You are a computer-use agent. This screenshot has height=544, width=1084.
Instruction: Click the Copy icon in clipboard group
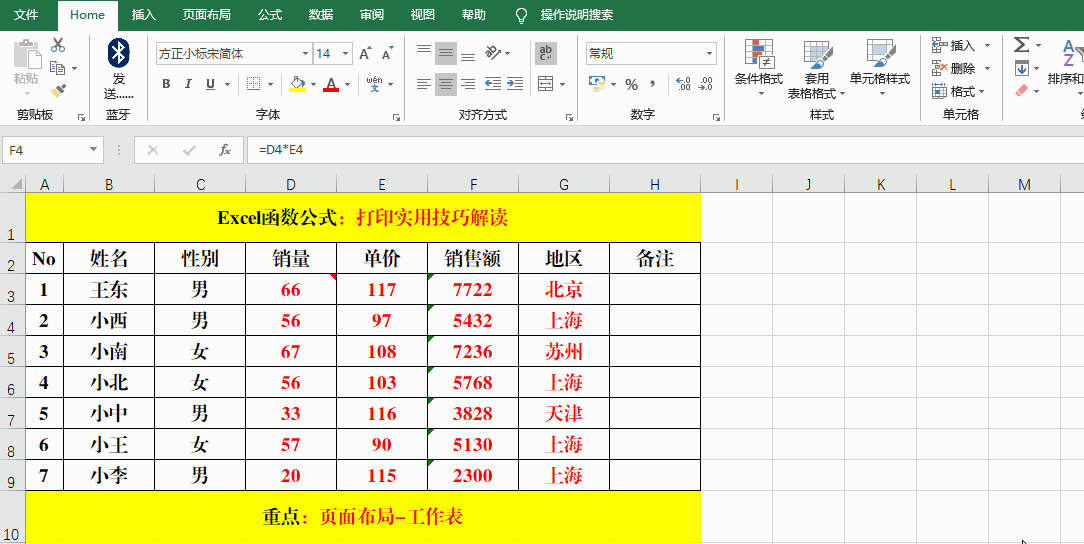tap(58, 68)
